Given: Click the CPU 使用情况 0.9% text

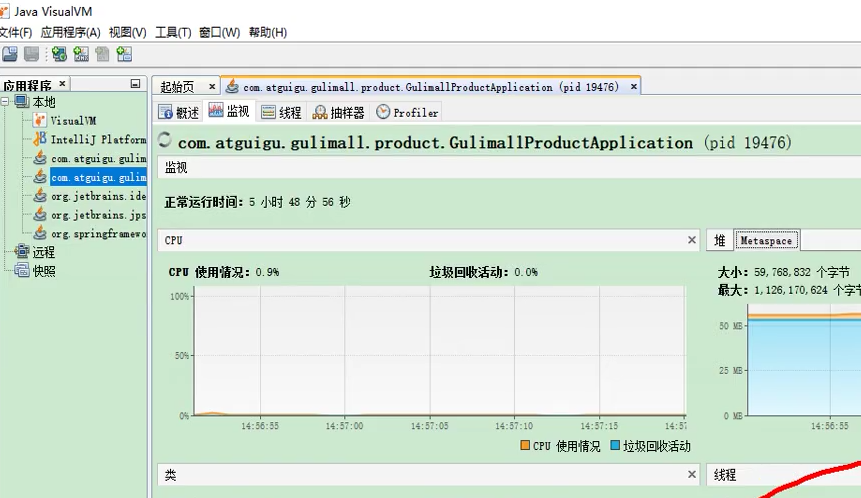Looking at the screenshot, I should point(223,272).
